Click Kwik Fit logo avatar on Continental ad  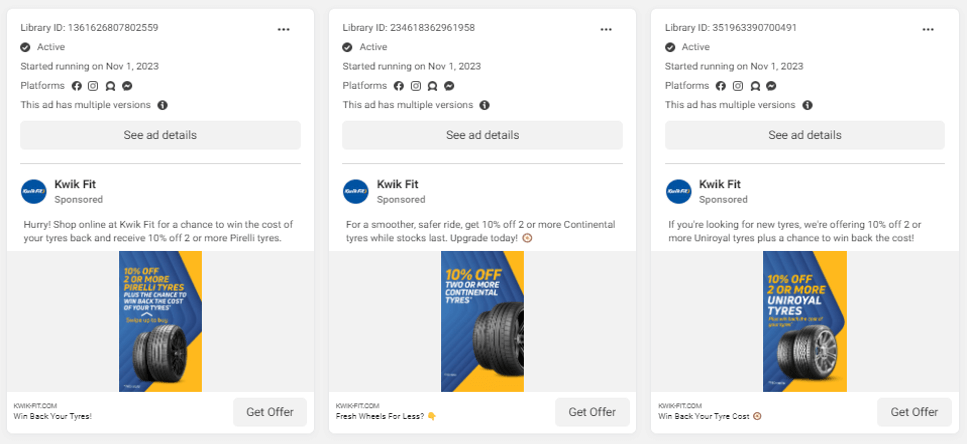click(x=356, y=191)
